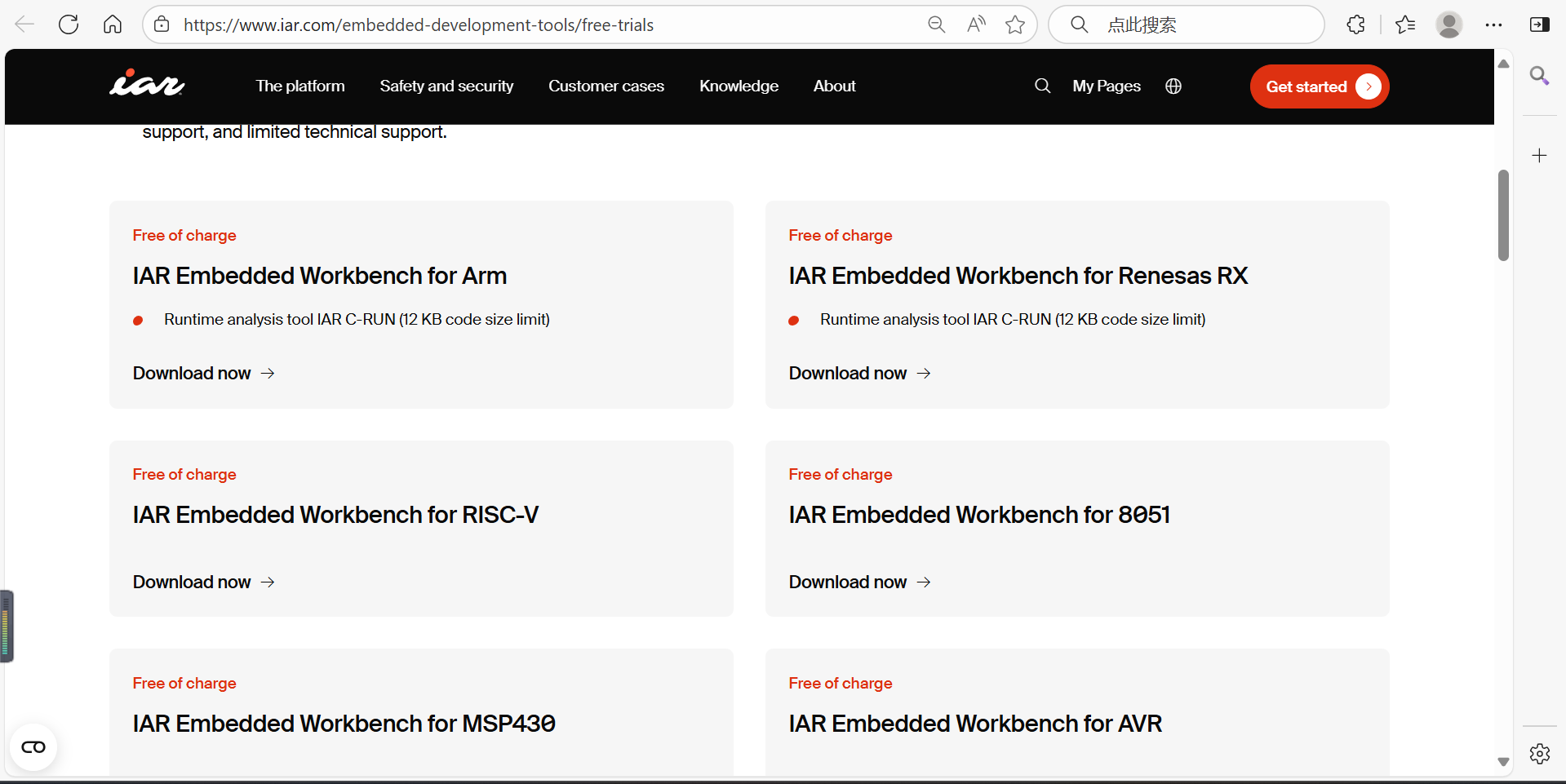Viewport: 1566px width, 784px height.
Task: Add page to favorites star icon
Action: click(x=1015, y=24)
